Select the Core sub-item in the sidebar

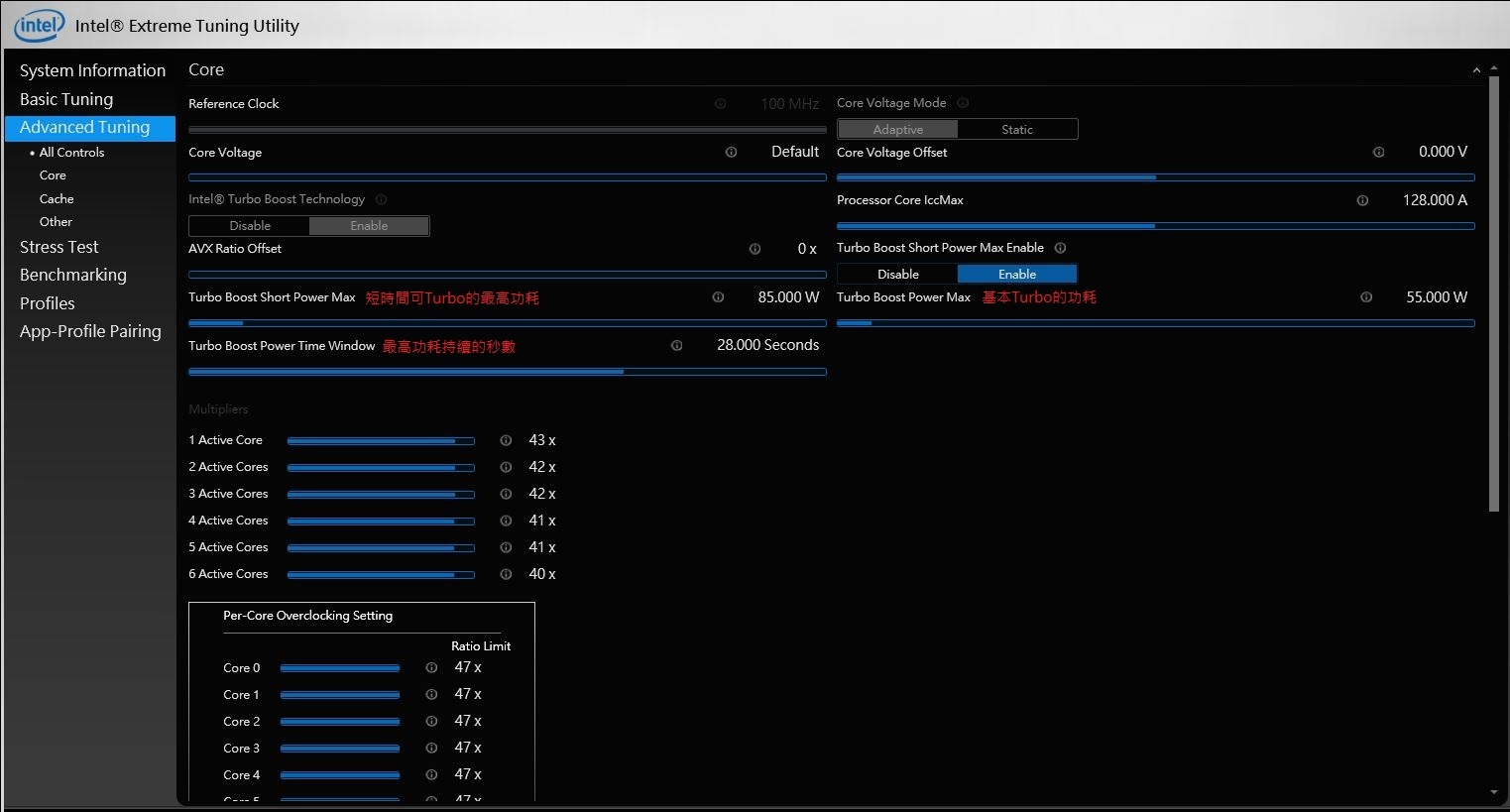click(53, 175)
